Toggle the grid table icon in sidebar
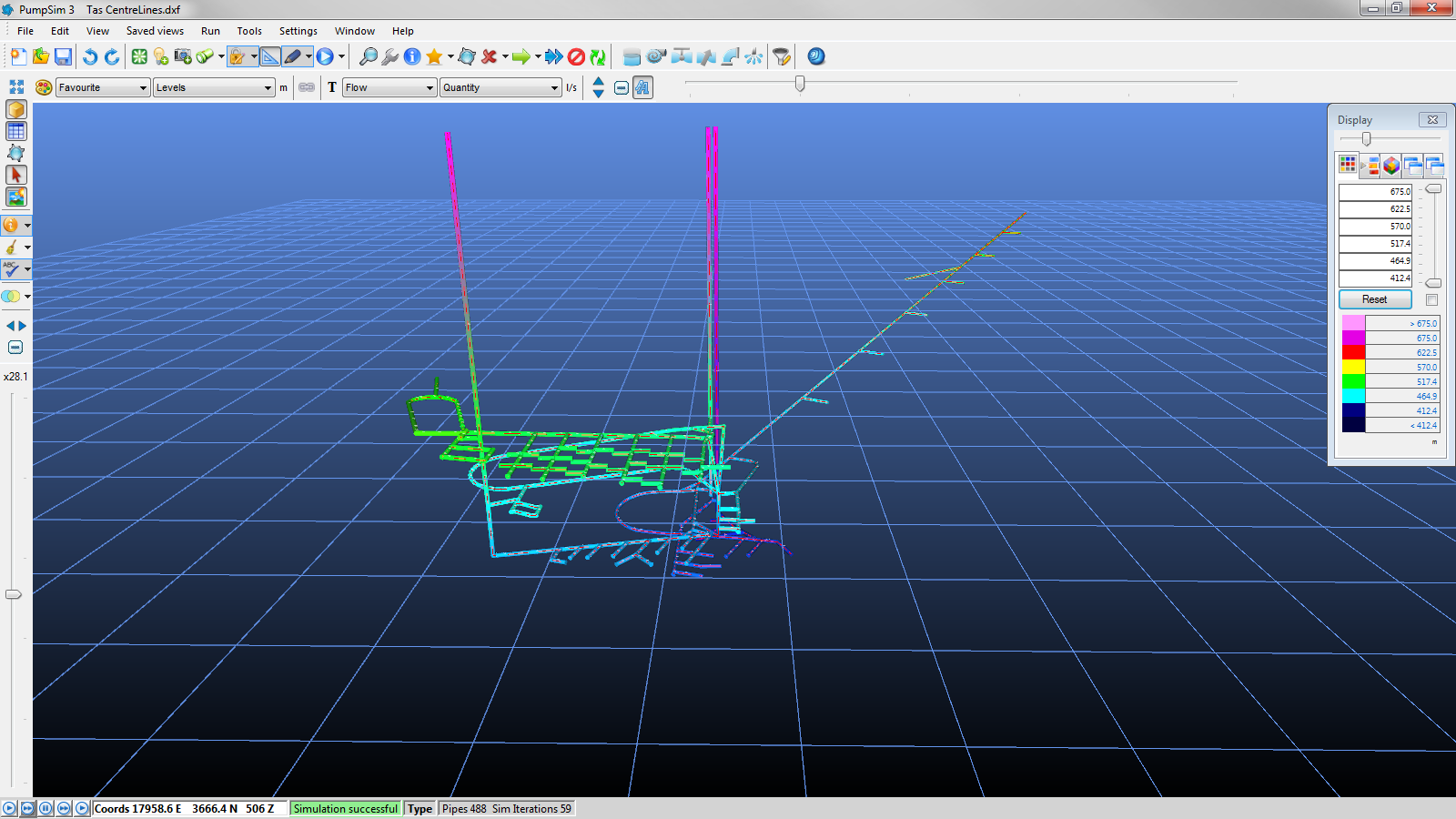 click(x=15, y=131)
